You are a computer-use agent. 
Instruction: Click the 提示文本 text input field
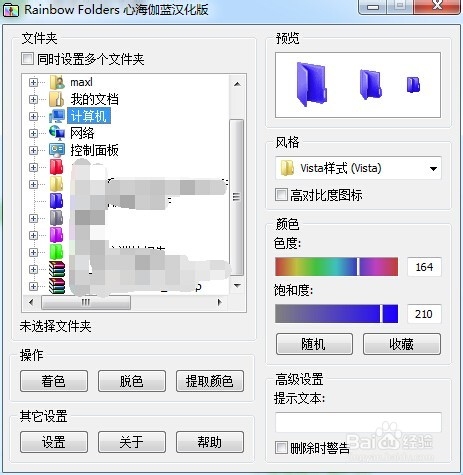click(358, 423)
